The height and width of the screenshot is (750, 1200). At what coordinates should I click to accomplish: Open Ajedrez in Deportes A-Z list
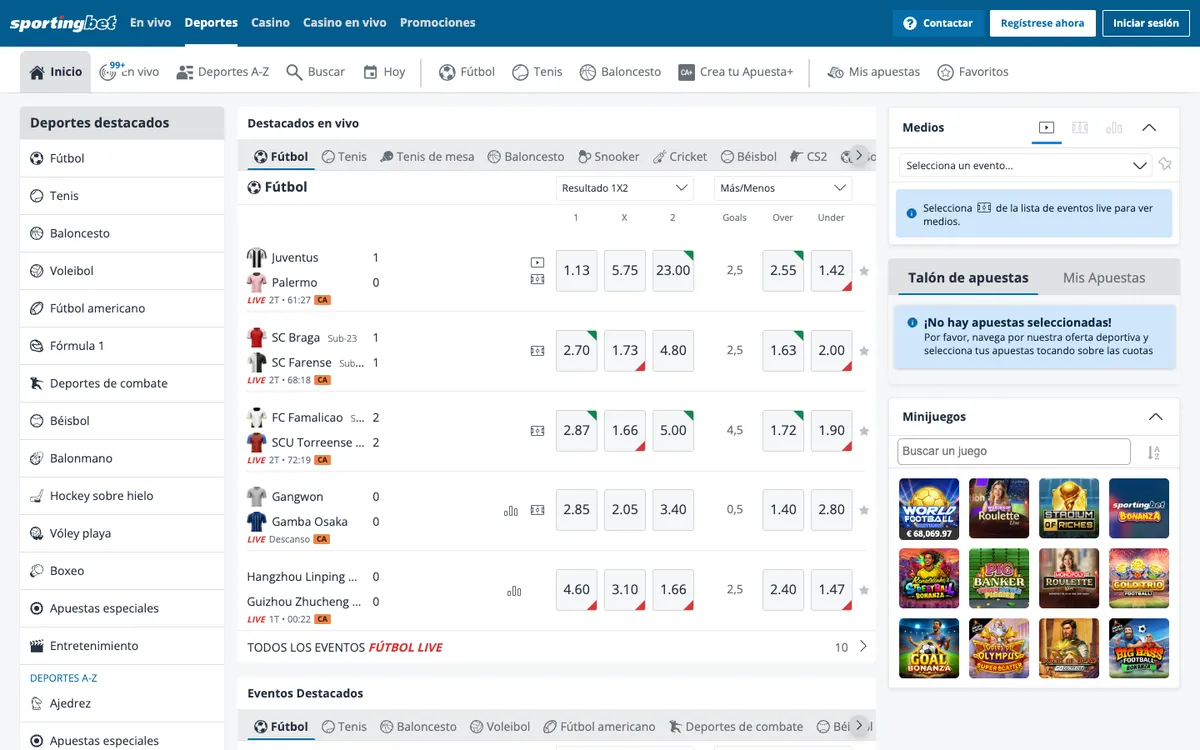click(x=122, y=704)
